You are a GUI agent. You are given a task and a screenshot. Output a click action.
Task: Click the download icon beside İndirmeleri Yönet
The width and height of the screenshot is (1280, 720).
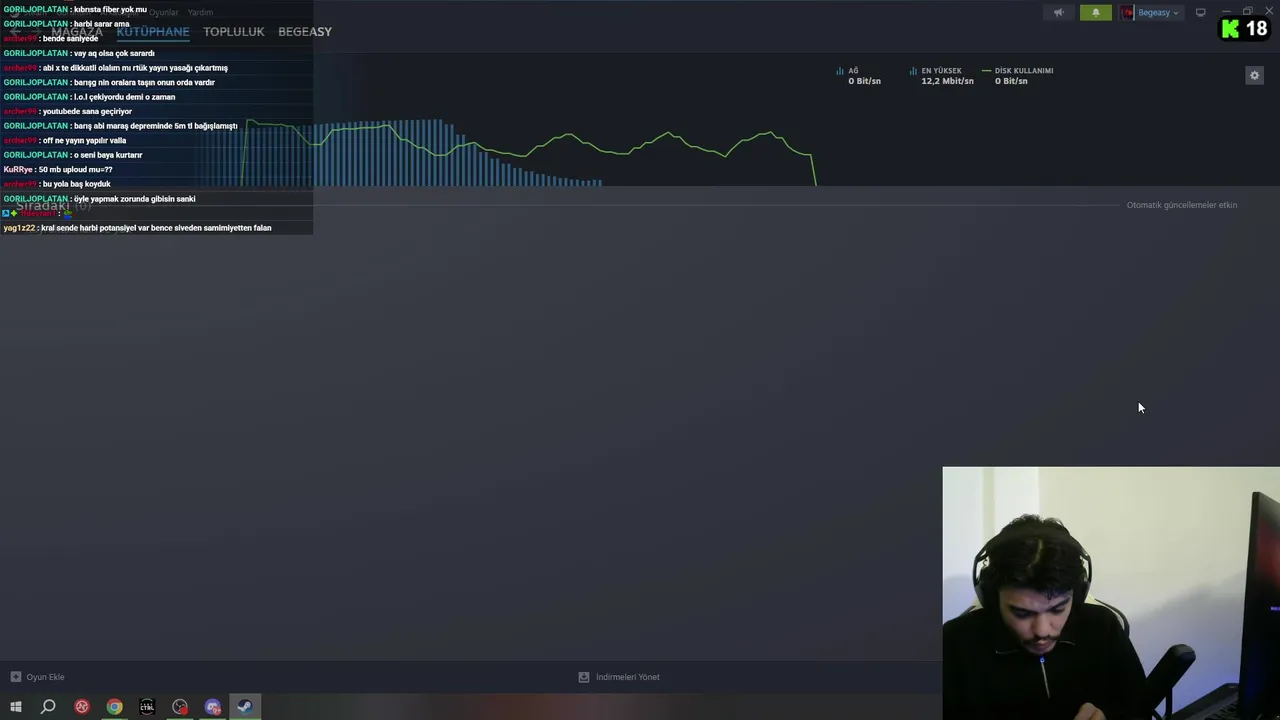[x=584, y=677]
